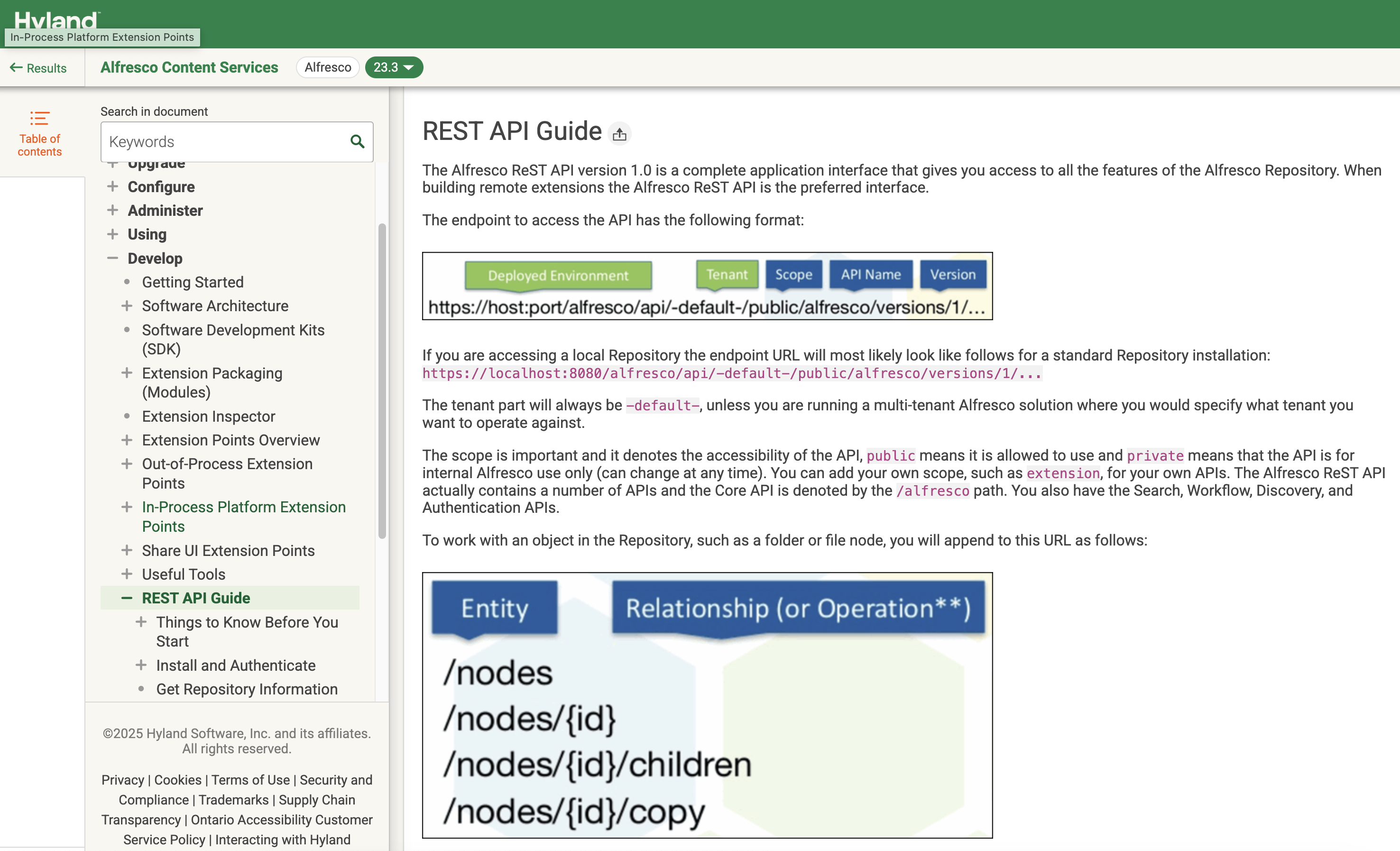Viewport: 1400px width, 851px height.
Task: Expand the Configure section
Action: 112,186
